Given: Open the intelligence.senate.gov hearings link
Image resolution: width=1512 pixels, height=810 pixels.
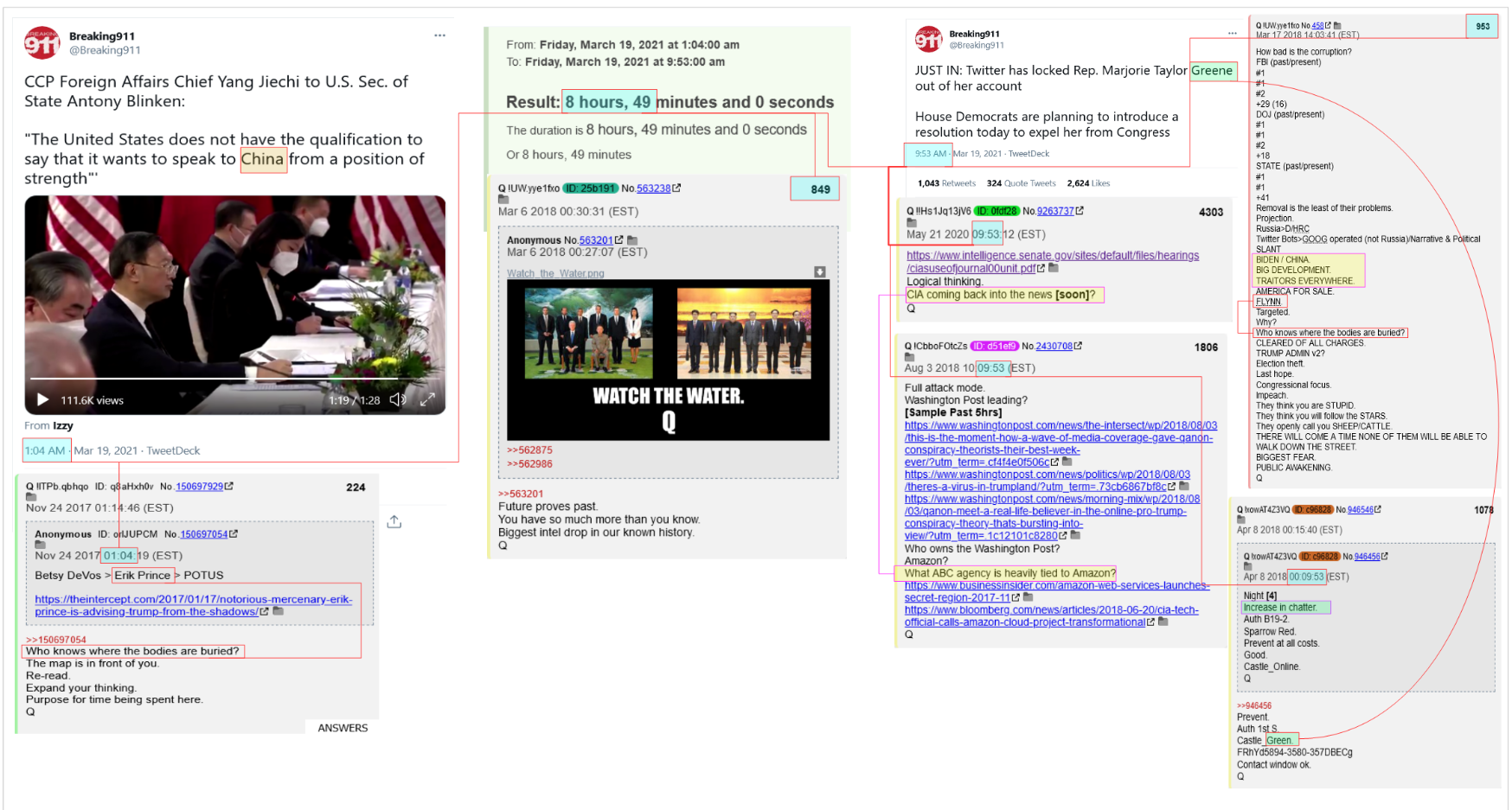Looking at the screenshot, I should [1053, 262].
